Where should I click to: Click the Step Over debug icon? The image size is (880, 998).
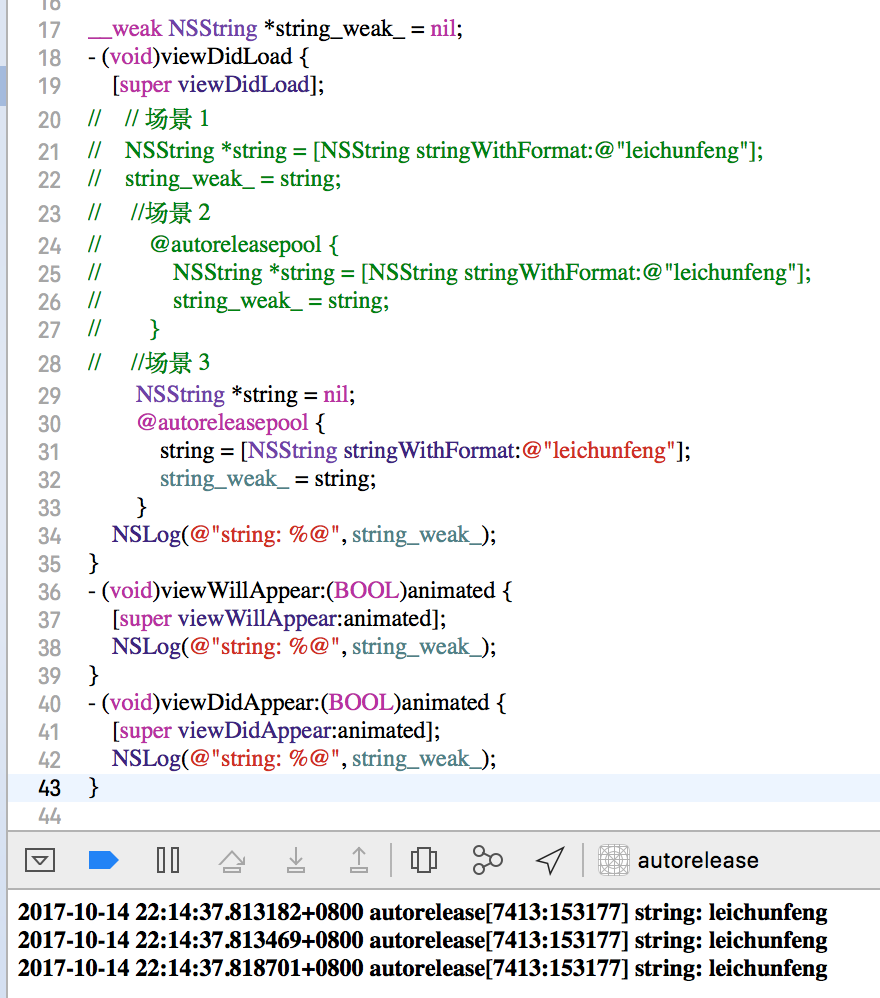click(x=232, y=861)
